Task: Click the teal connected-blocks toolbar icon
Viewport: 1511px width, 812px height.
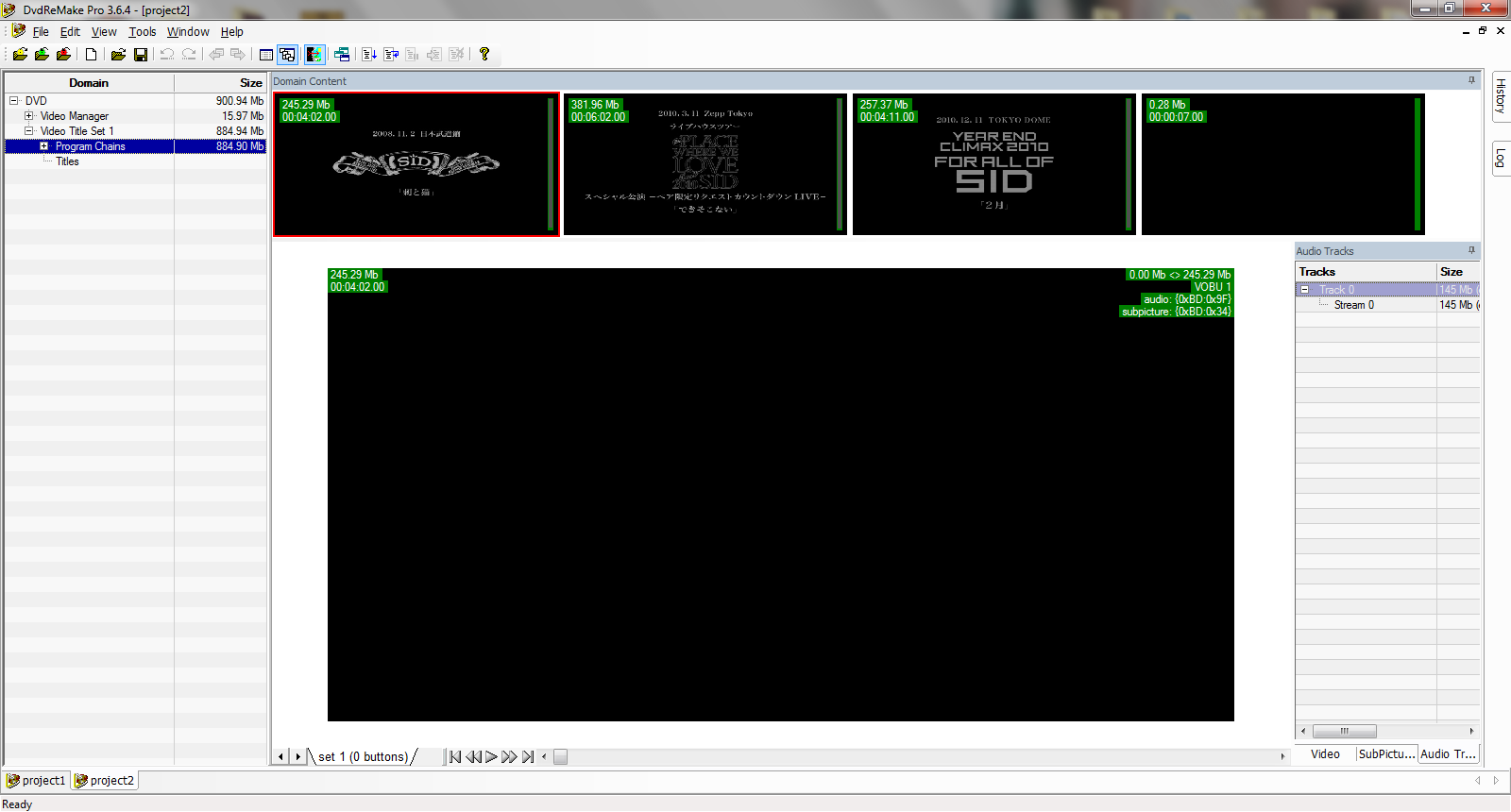Action: click(x=342, y=55)
